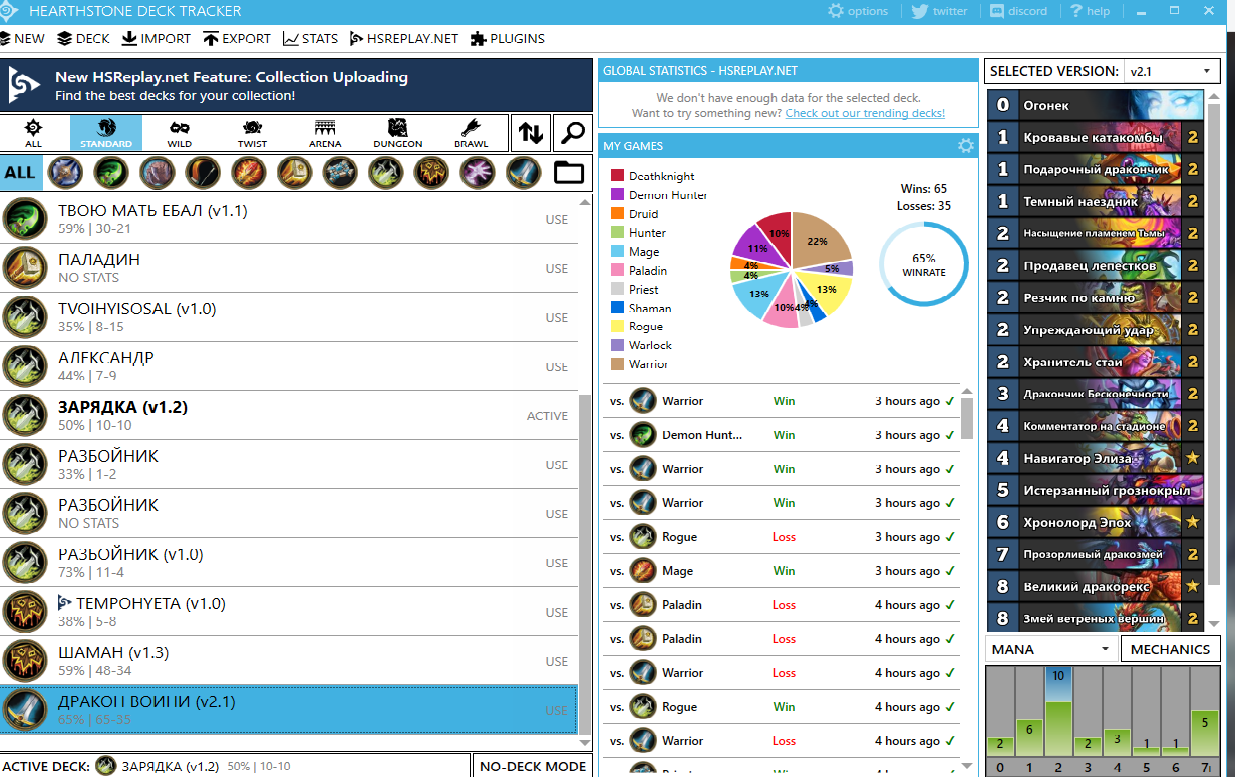Open the deck search magnifier
This screenshot has height=777, width=1235.
[572, 132]
